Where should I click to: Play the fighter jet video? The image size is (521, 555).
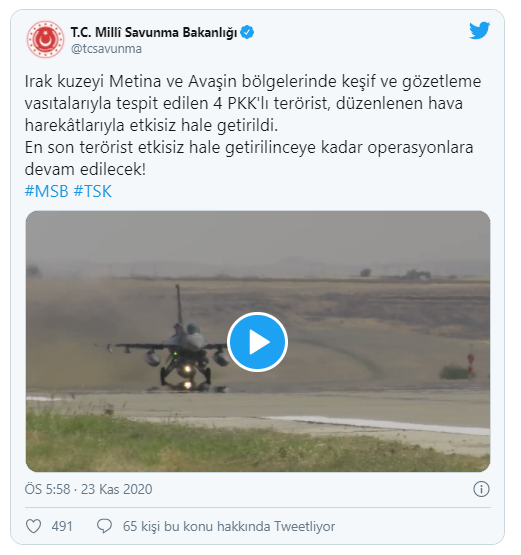[x=257, y=342]
